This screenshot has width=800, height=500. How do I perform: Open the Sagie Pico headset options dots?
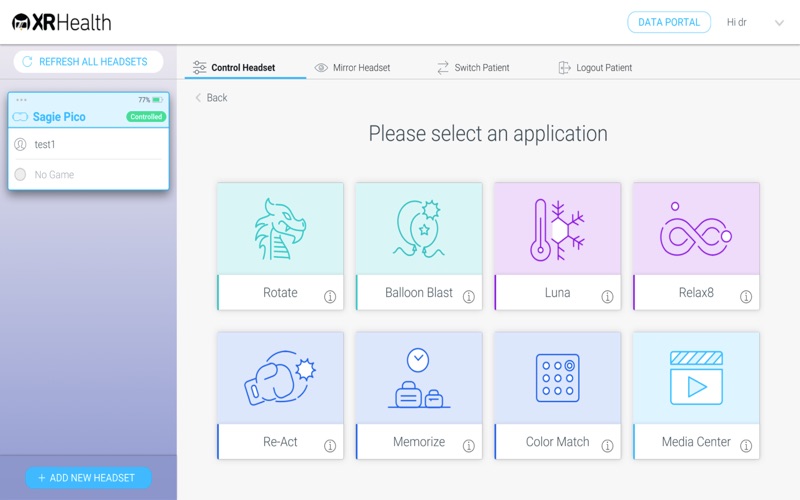[x=21, y=99]
